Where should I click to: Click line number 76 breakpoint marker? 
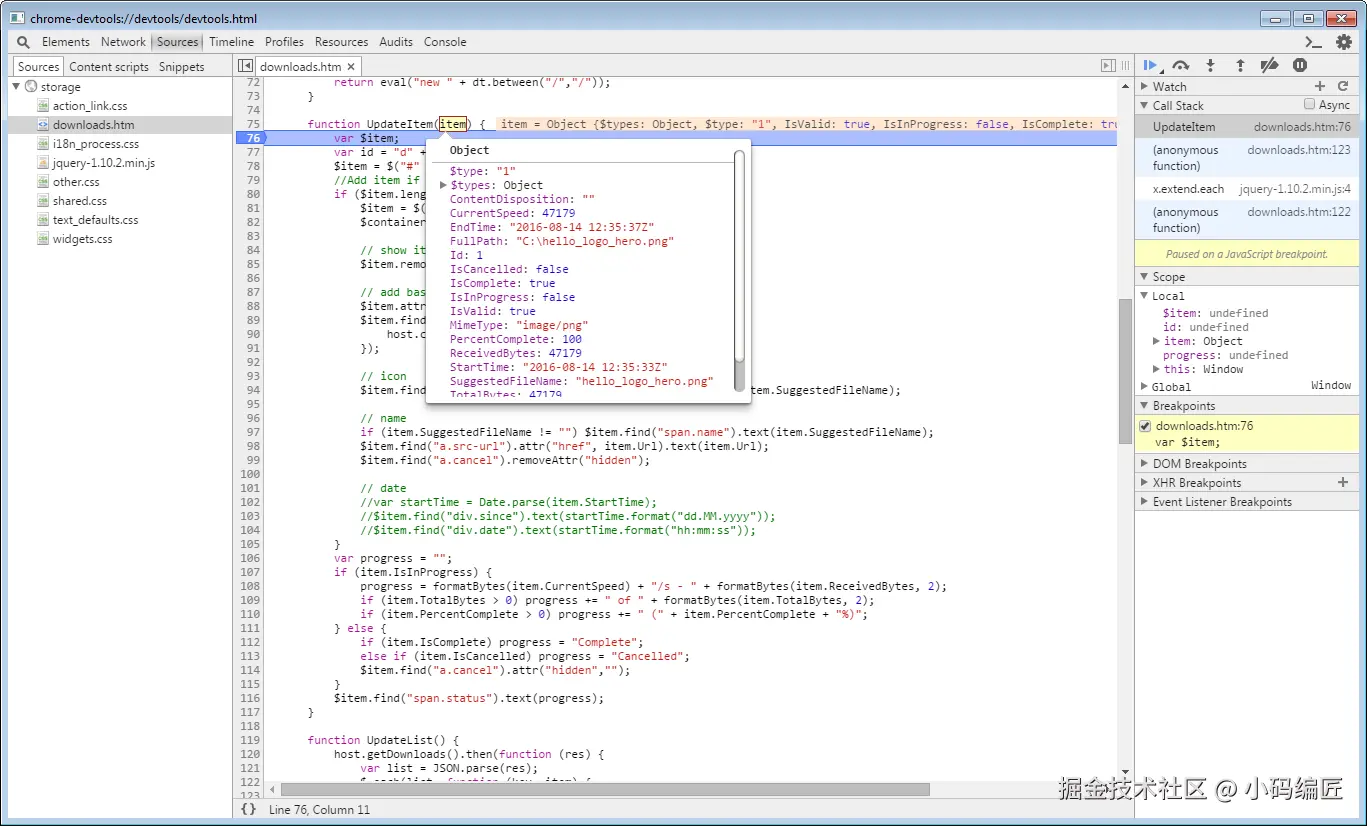coord(253,138)
